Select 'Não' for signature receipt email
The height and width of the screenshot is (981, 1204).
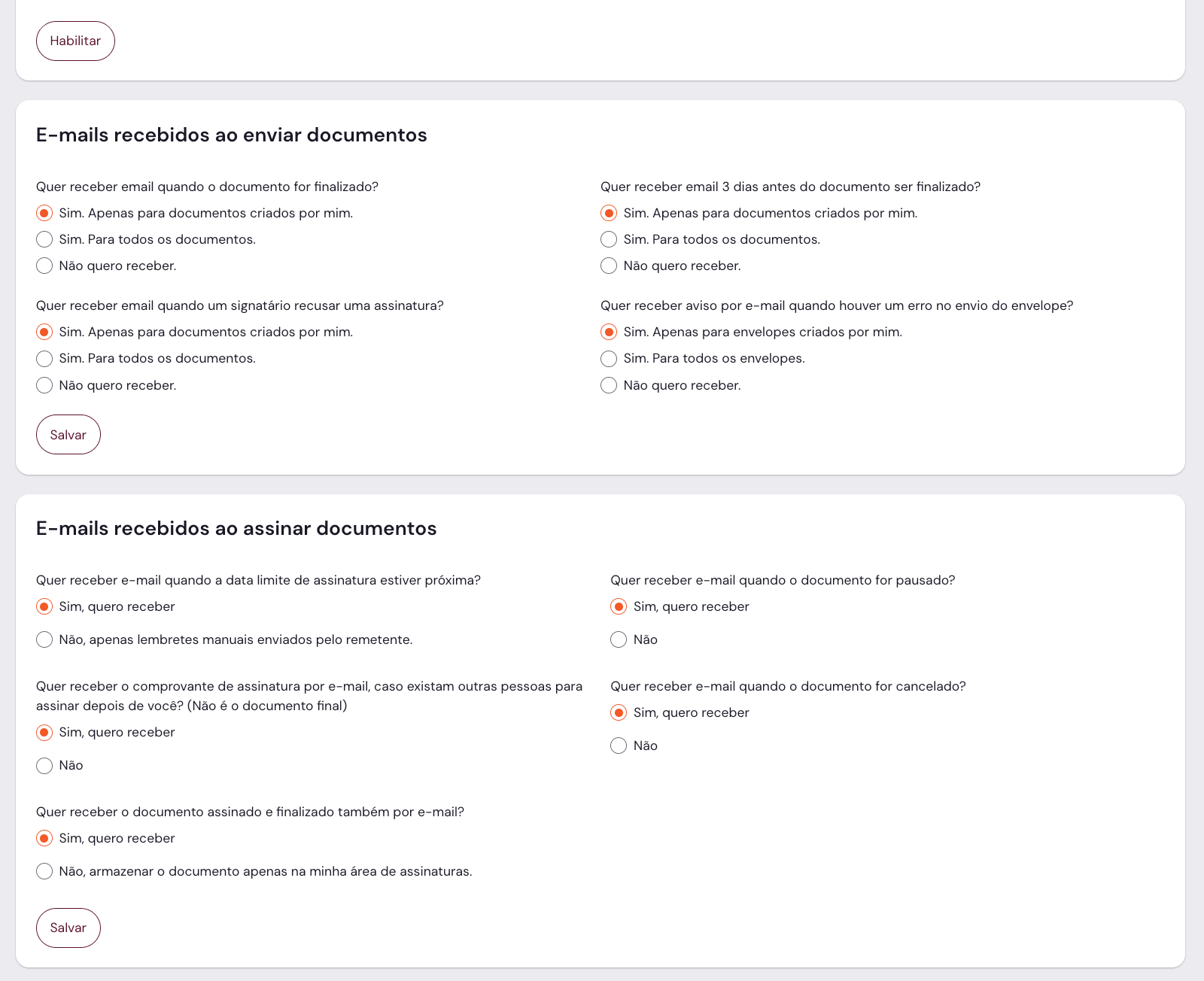pyautogui.click(x=44, y=765)
